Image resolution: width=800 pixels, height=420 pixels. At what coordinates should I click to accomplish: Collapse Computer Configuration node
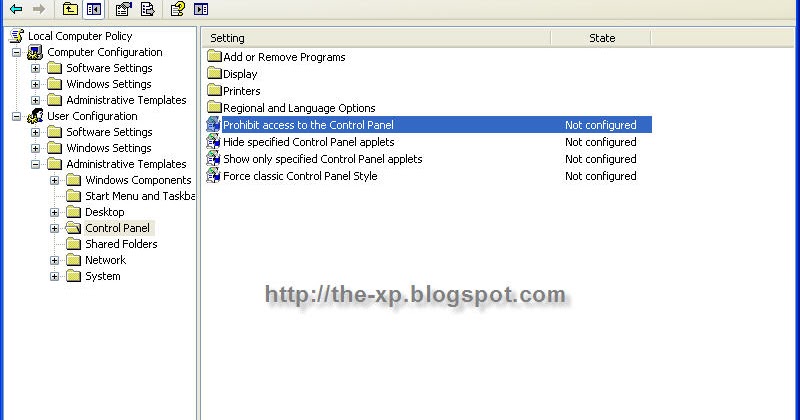click(x=16, y=52)
